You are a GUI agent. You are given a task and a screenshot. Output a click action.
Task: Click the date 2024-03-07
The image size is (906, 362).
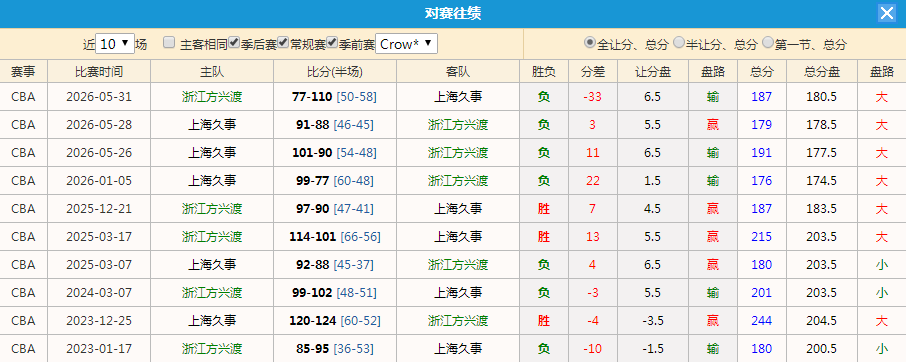(x=99, y=293)
